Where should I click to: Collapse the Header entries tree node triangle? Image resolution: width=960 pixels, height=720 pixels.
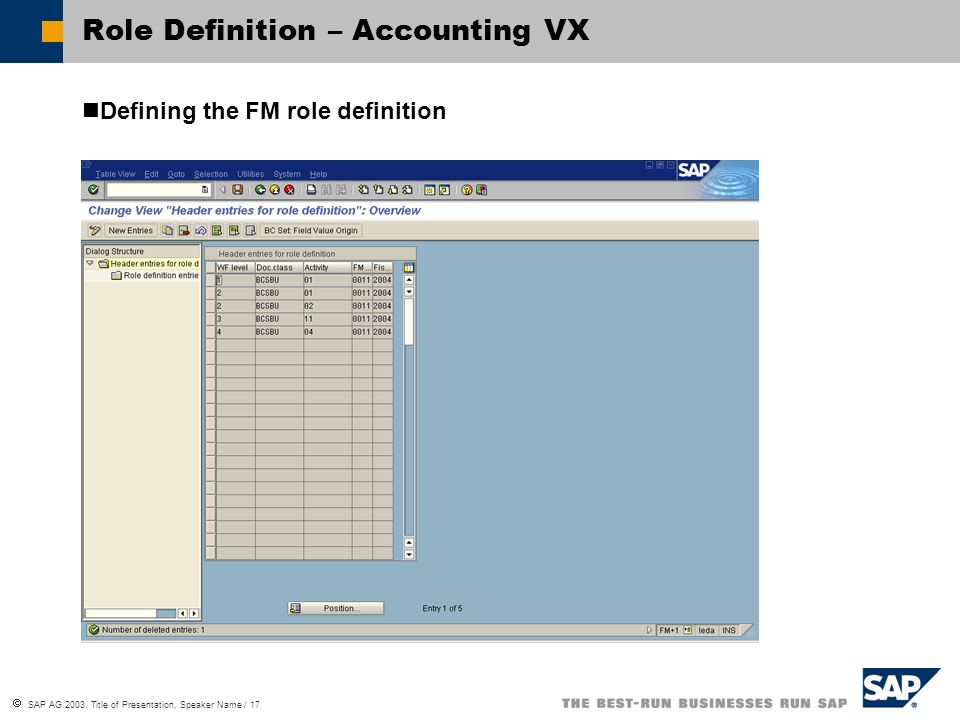pos(90,263)
